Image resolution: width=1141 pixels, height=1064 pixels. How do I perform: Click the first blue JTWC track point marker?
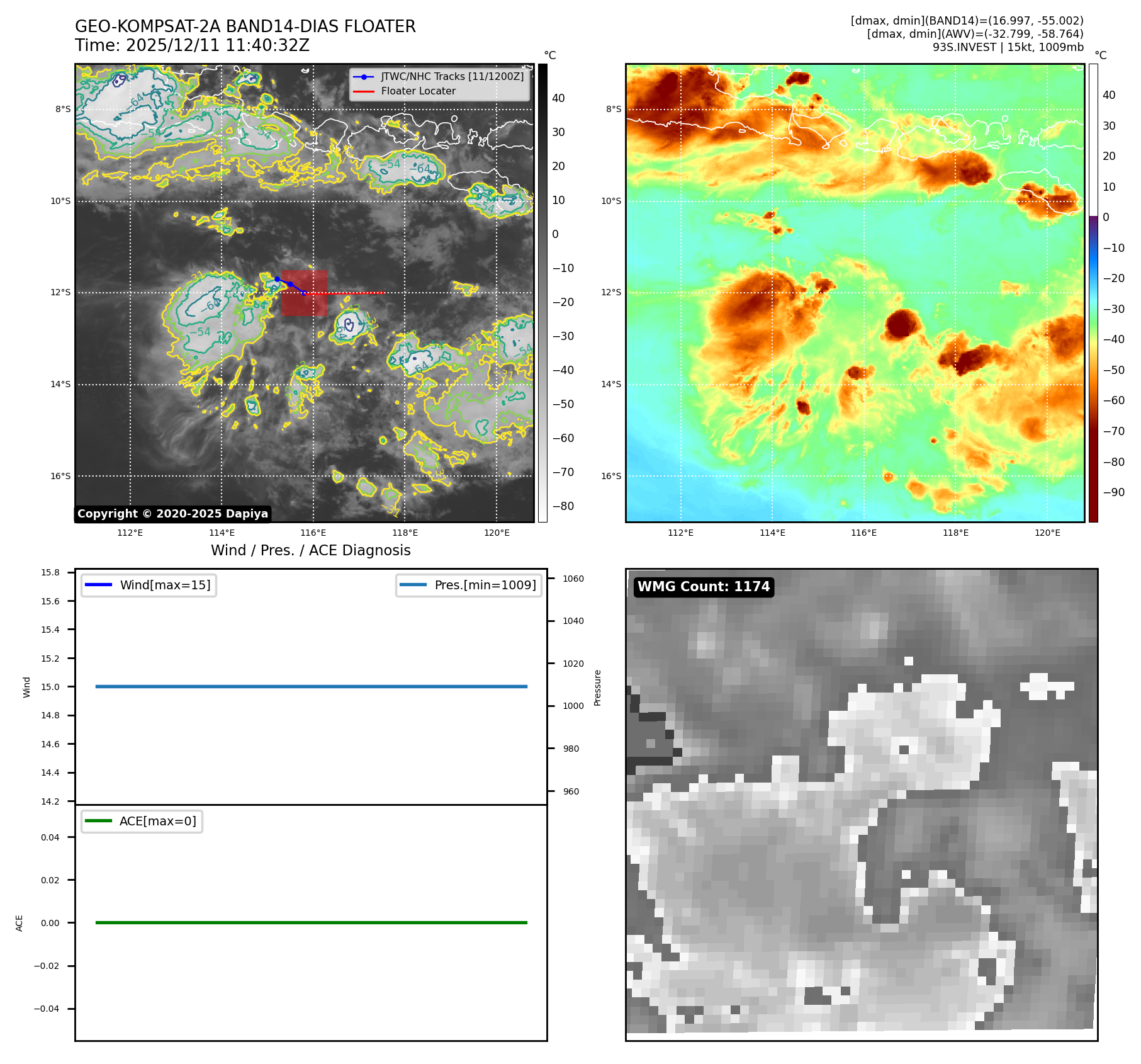pos(277,279)
